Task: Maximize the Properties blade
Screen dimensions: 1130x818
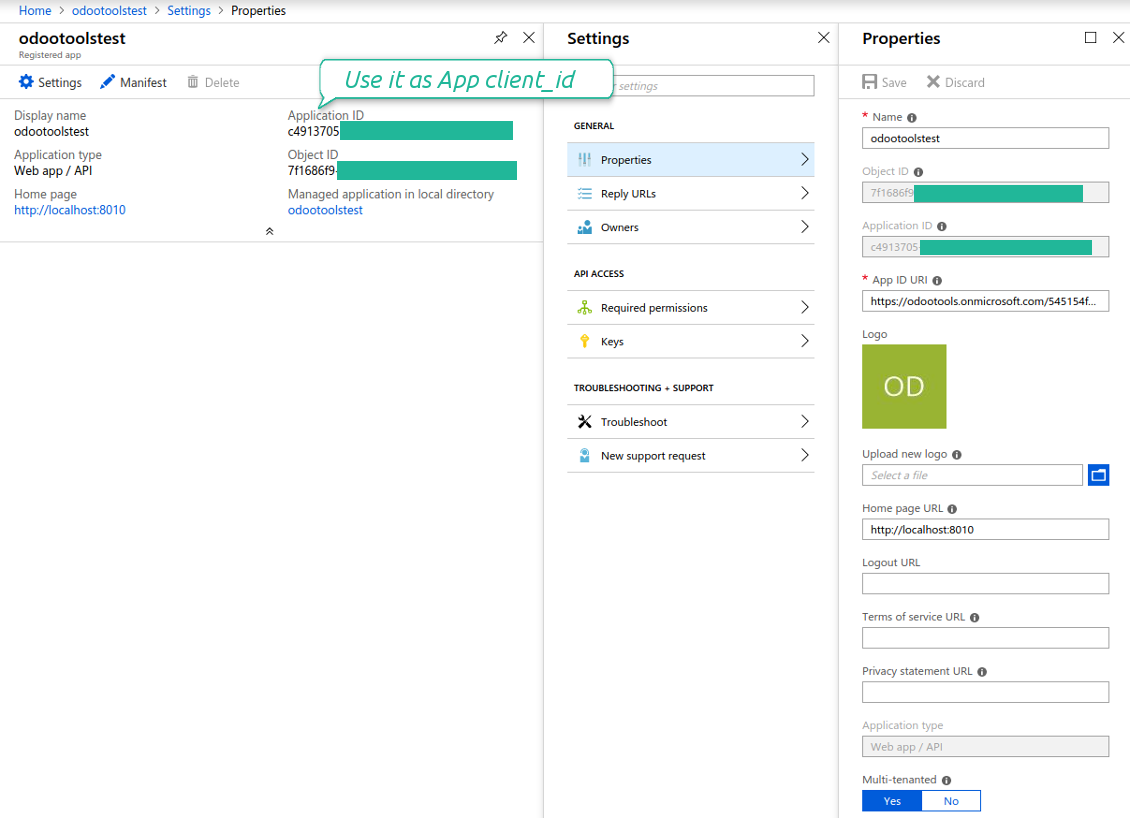Action: 1090,37
